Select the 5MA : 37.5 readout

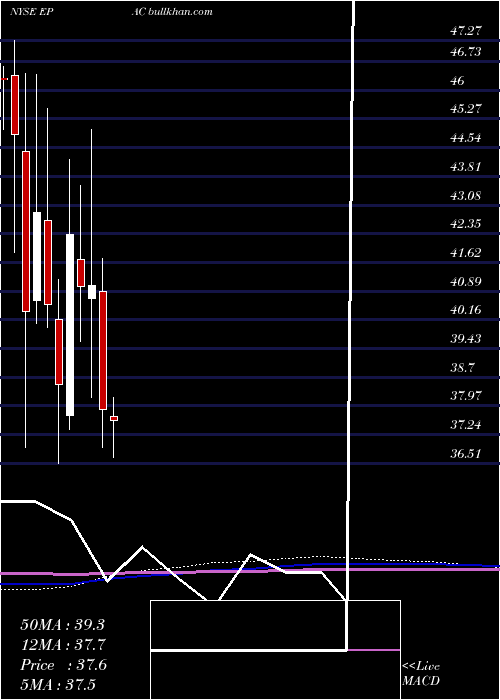tap(58, 684)
